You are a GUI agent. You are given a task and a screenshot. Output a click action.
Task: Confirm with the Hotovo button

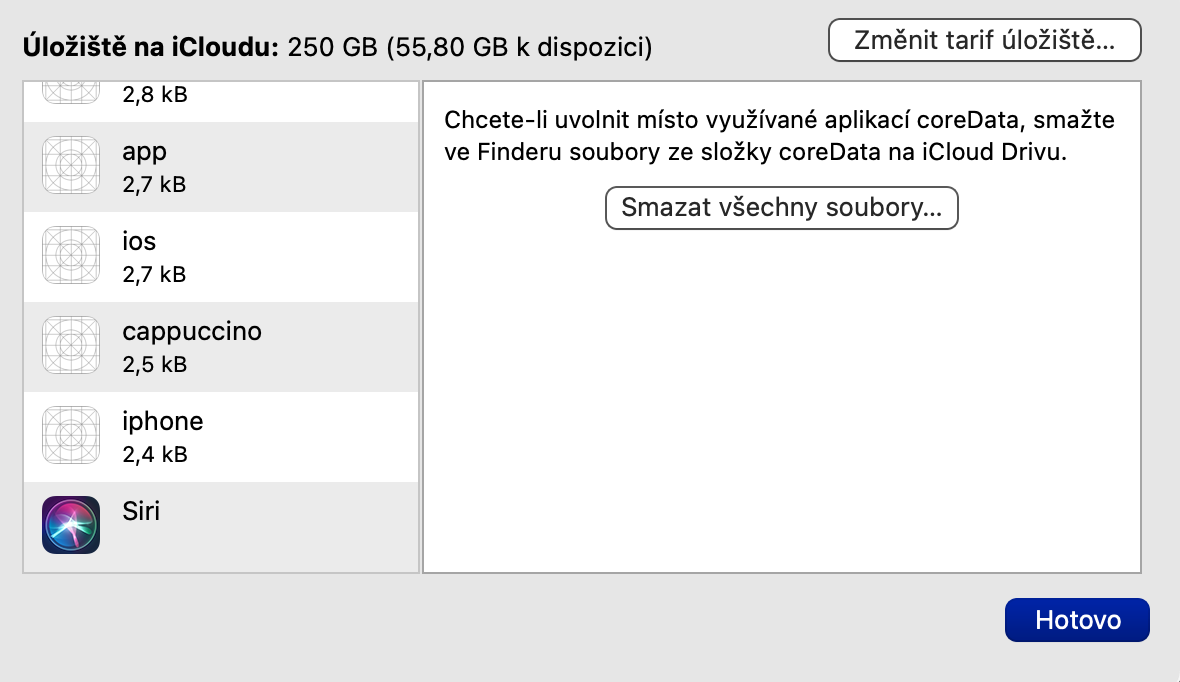tap(1077, 620)
